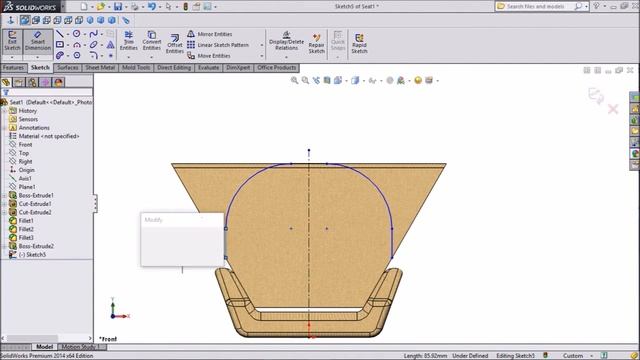Open the Display Style dropdown arrow
Screen dimensions: 640x360
(364, 81)
